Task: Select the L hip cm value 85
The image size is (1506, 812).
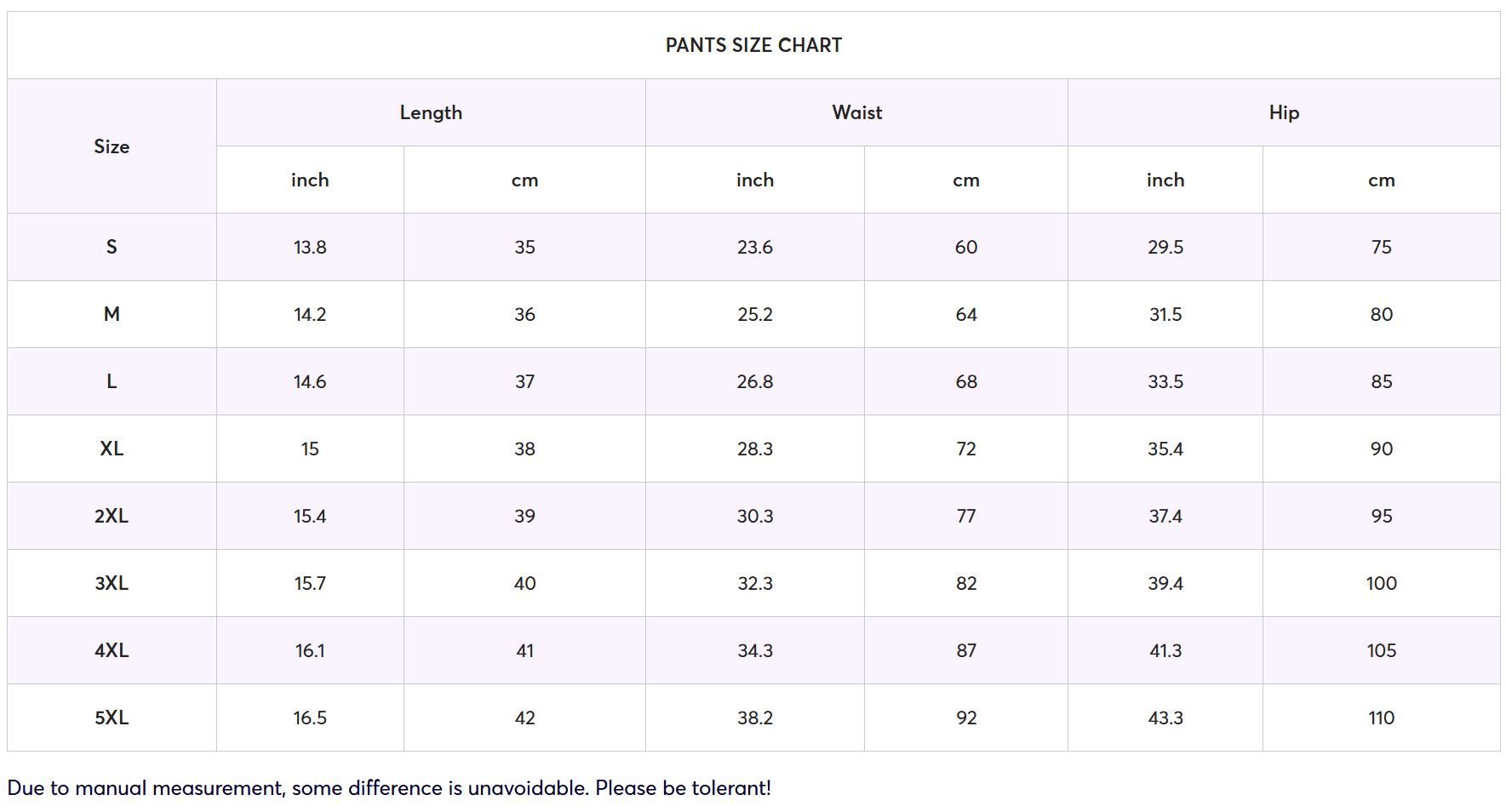Action: tap(1382, 381)
